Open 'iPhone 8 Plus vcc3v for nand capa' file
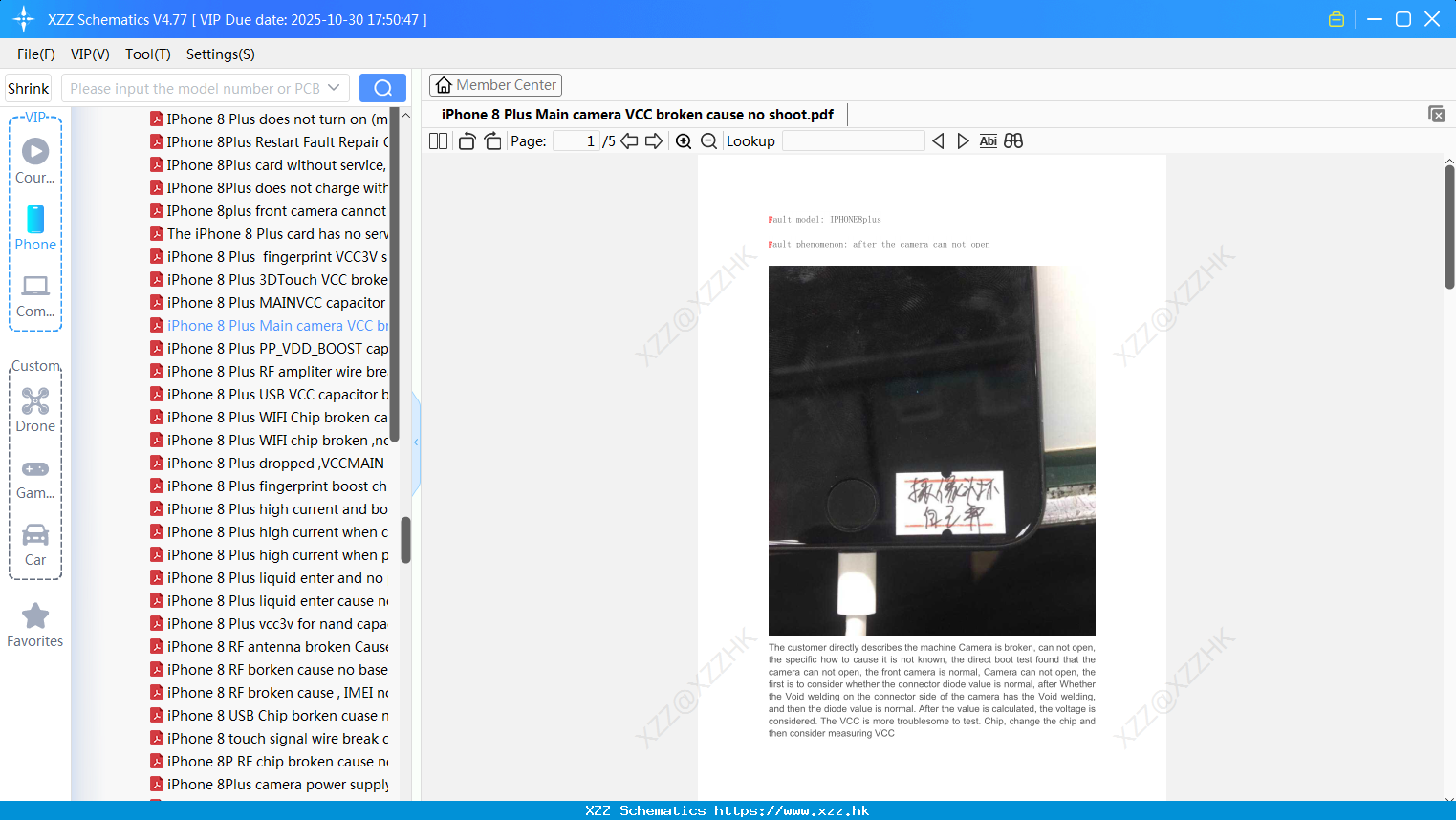The width and height of the screenshot is (1456, 820). [x=270, y=624]
